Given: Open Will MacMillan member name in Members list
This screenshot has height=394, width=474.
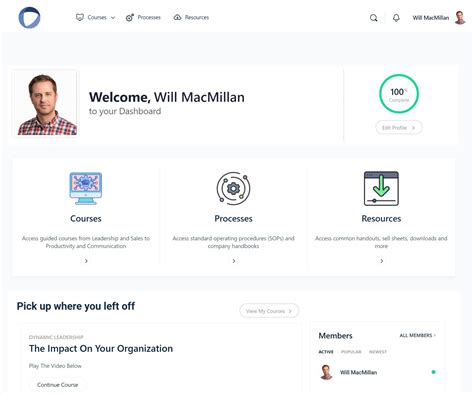Looking at the screenshot, I should [x=358, y=372].
